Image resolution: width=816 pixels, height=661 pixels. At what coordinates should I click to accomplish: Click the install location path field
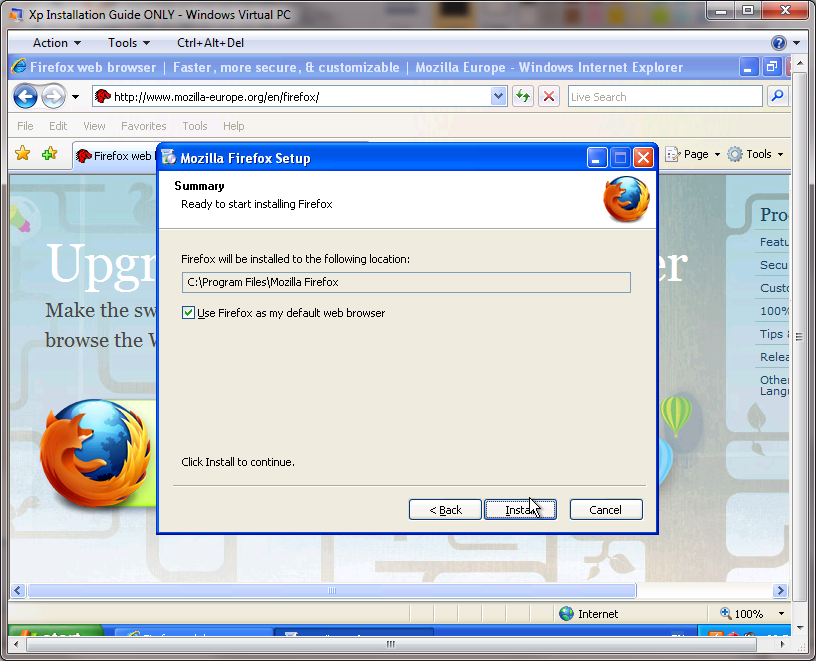pyautogui.click(x=406, y=282)
